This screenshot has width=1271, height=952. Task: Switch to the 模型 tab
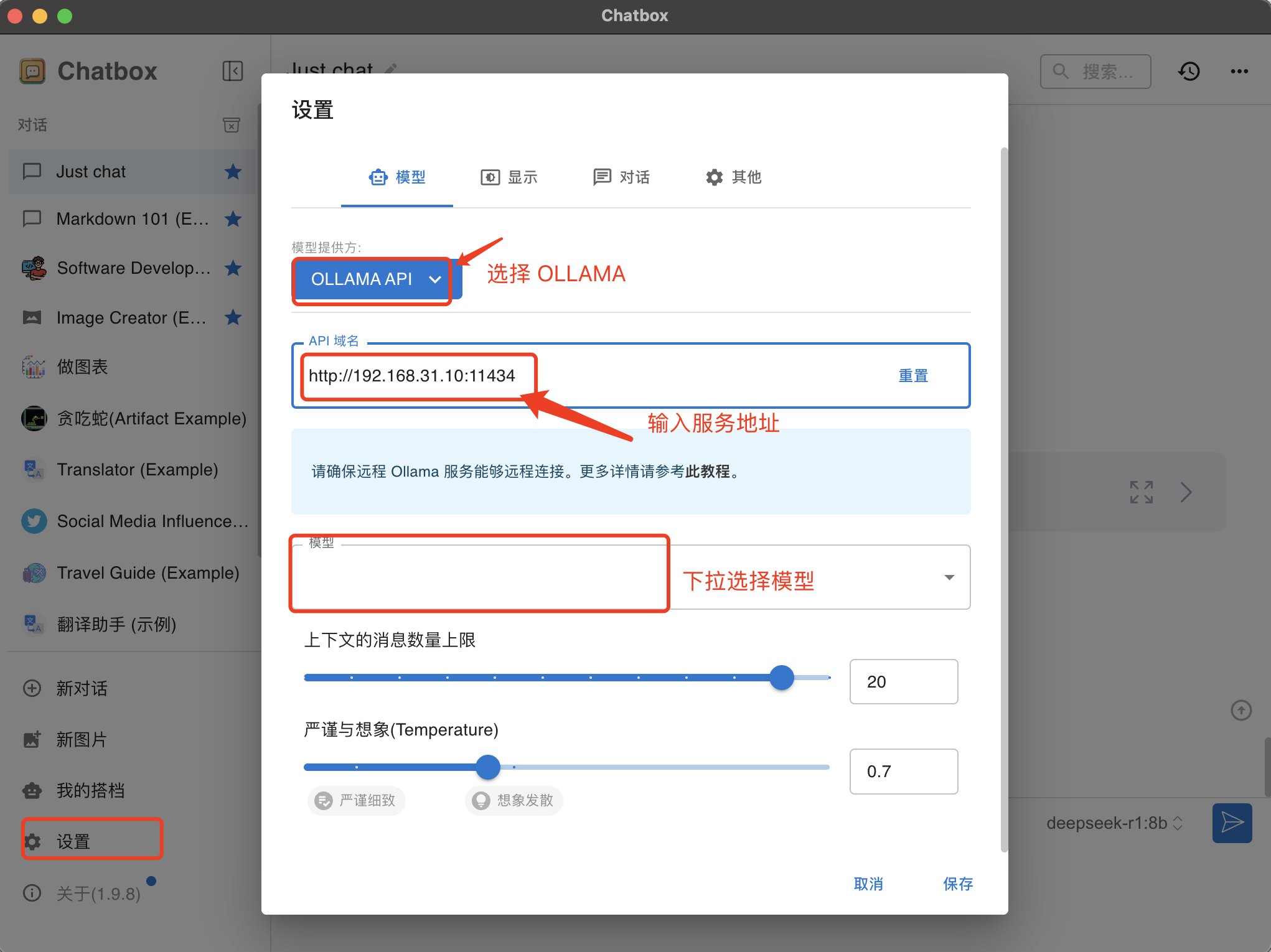point(397,177)
